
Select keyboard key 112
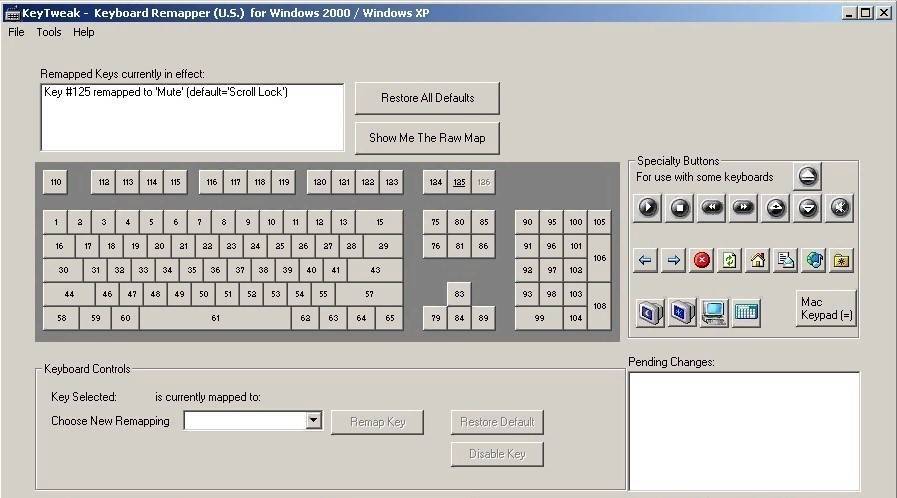(104, 182)
